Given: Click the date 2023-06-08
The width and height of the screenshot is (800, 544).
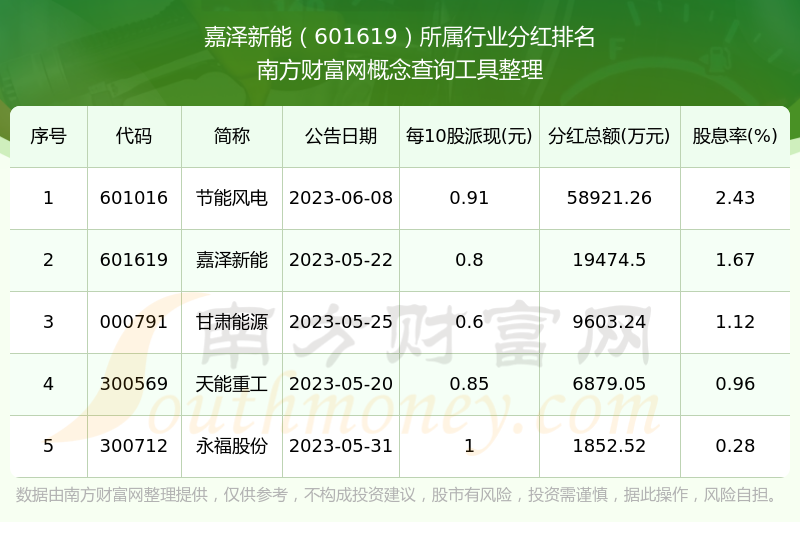Looking at the screenshot, I should click(341, 198).
